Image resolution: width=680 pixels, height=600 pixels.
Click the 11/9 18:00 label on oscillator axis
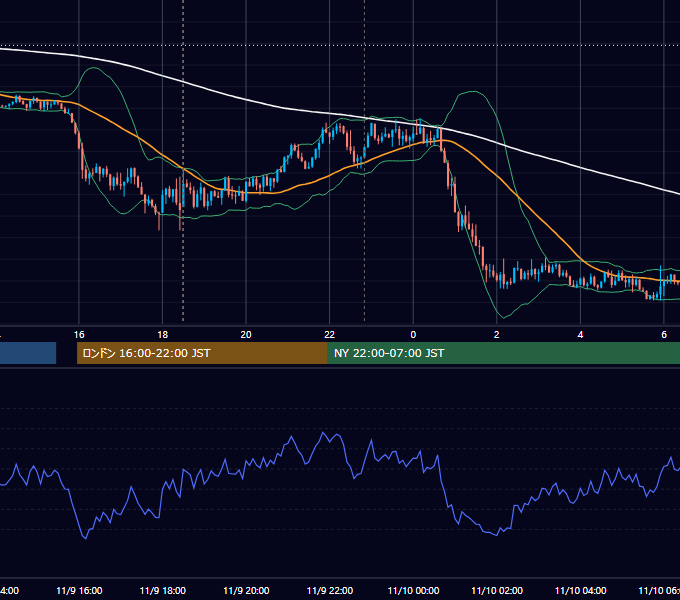coord(163,590)
